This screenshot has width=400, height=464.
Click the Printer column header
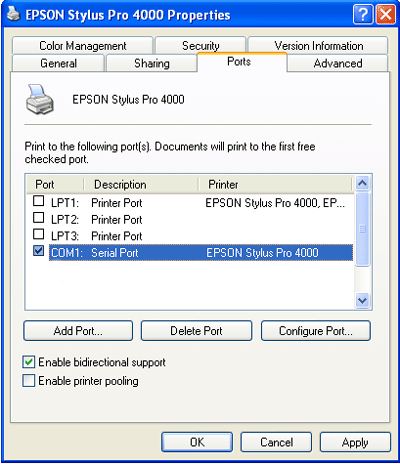click(275, 184)
